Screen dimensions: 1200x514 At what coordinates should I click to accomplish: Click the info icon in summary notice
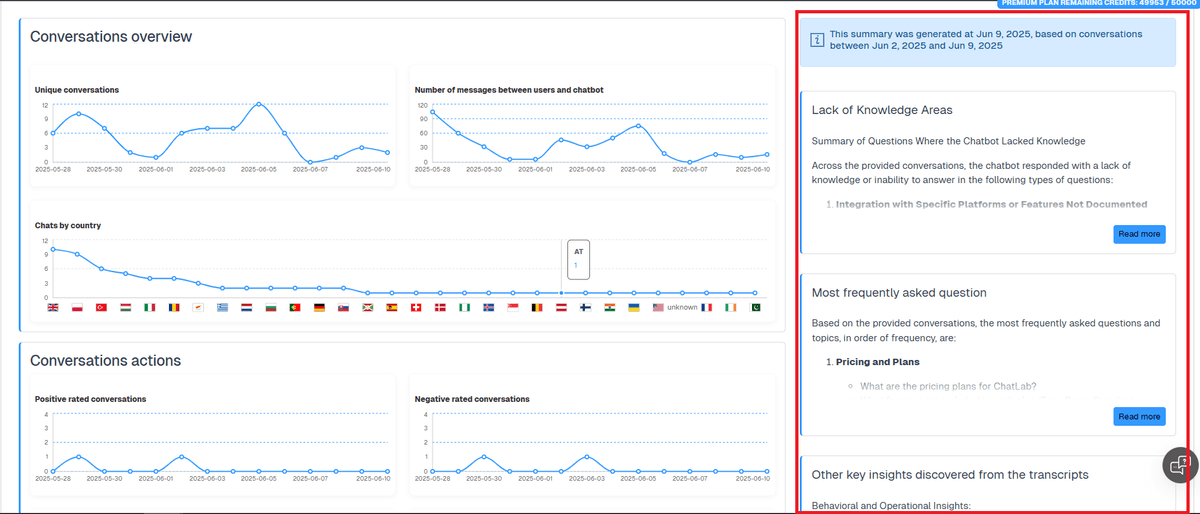click(817, 40)
